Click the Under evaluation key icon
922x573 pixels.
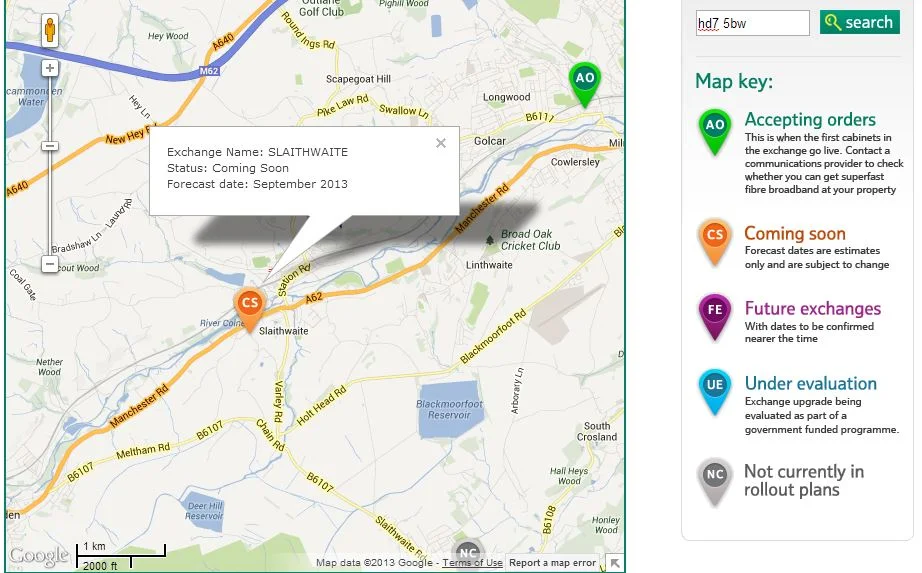click(x=714, y=392)
